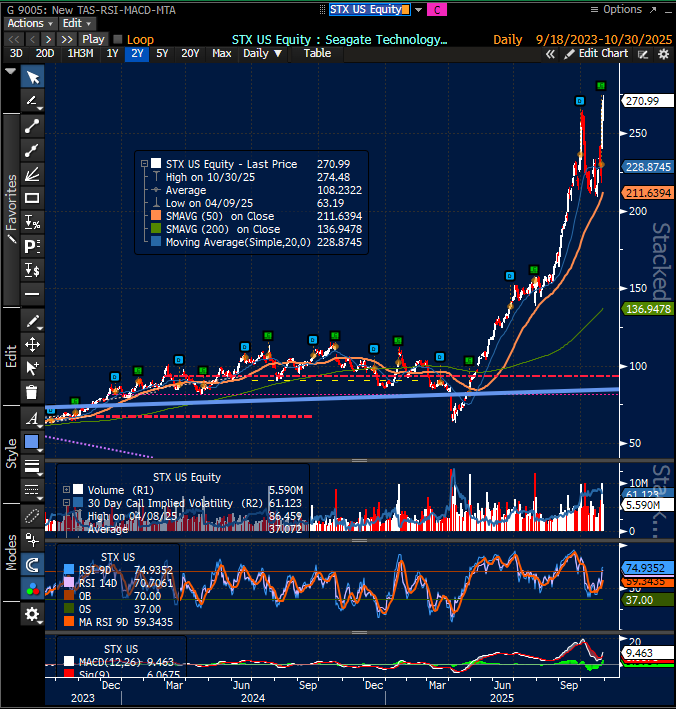The width and height of the screenshot is (676, 709).
Task: Select the horizontal line tool
Action: 33,294
